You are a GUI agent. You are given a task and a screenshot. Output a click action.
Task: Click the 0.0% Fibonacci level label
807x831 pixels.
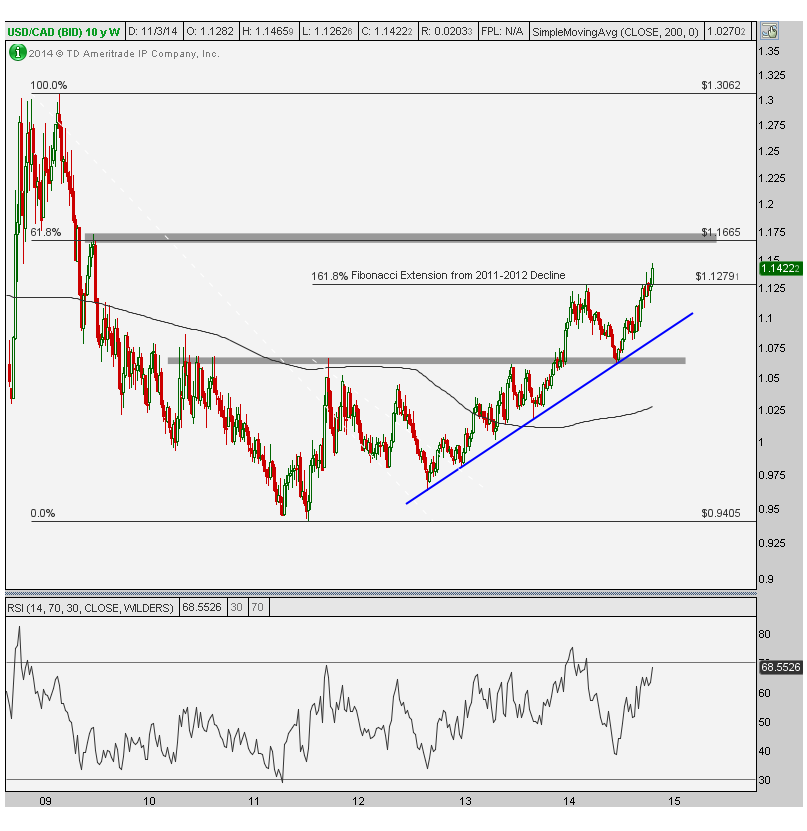pos(43,514)
